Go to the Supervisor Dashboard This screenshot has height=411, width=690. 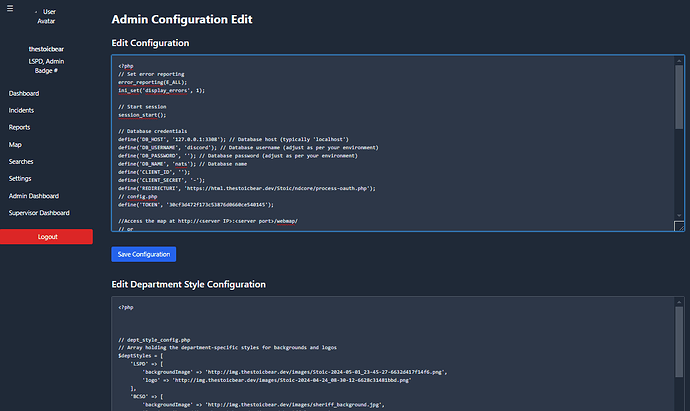pyautogui.click(x=39, y=213)
